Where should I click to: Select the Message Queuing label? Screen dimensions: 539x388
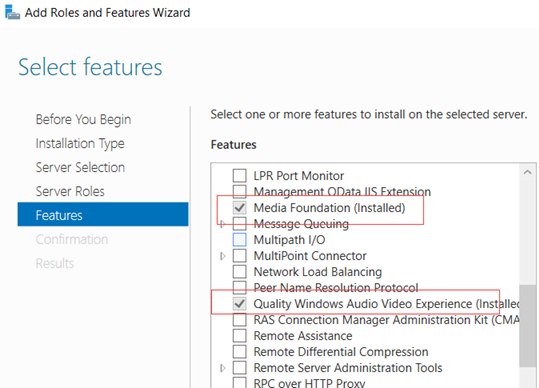[x=301, y=224]
